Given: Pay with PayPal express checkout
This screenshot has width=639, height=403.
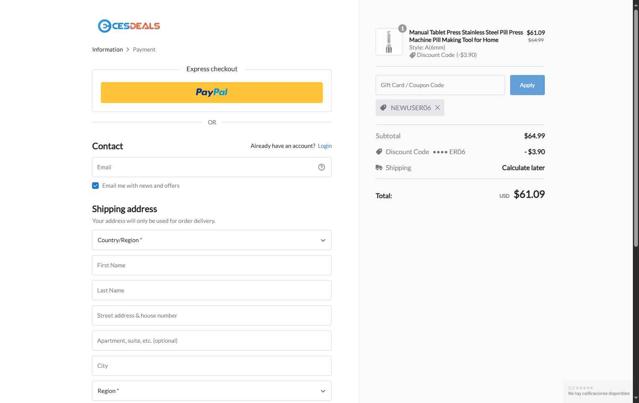Looking at the screenshot, I should click(x=212, y=92).
